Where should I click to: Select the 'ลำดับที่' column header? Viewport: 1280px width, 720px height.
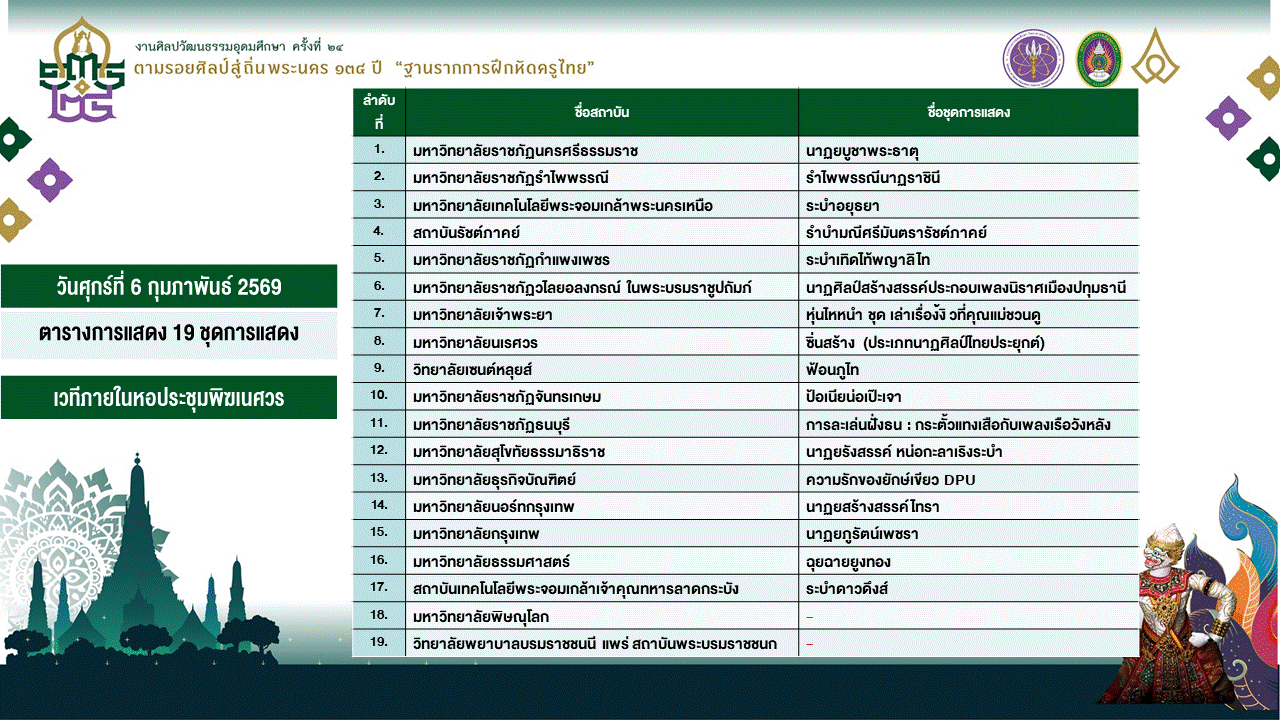(x=379, y=112)
